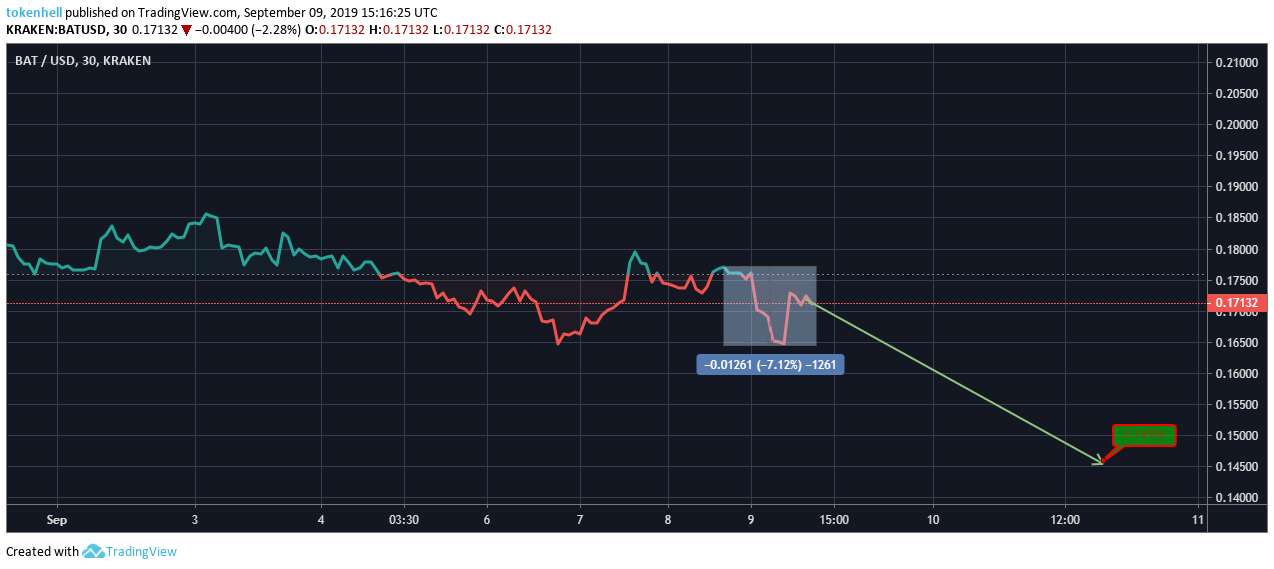Screen dimensions: 1274x569
Task: Click the 12:00 label on the time axis
Action: click(x=1066, y=519)
